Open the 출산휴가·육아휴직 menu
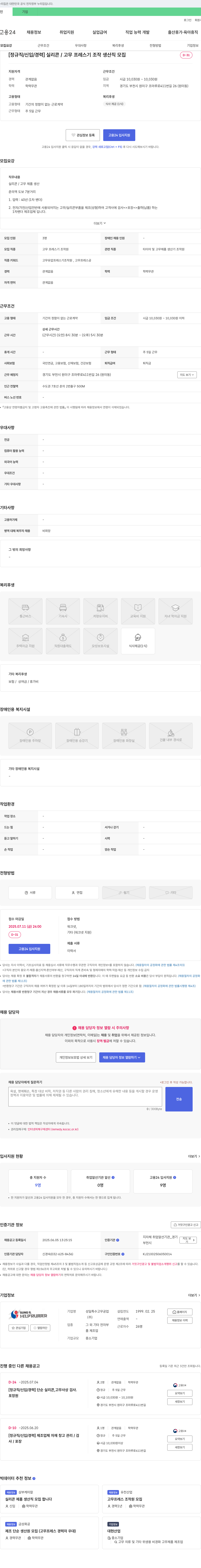The height and width of the screenshot is (1568, 201). tap(183, 32)
